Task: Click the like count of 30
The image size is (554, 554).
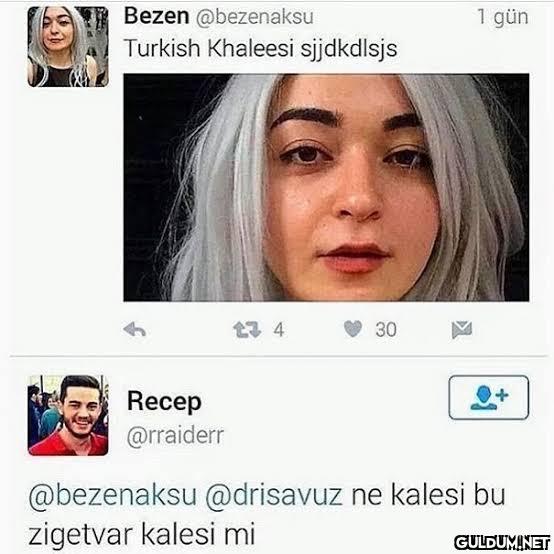Action: pos(386,330)
